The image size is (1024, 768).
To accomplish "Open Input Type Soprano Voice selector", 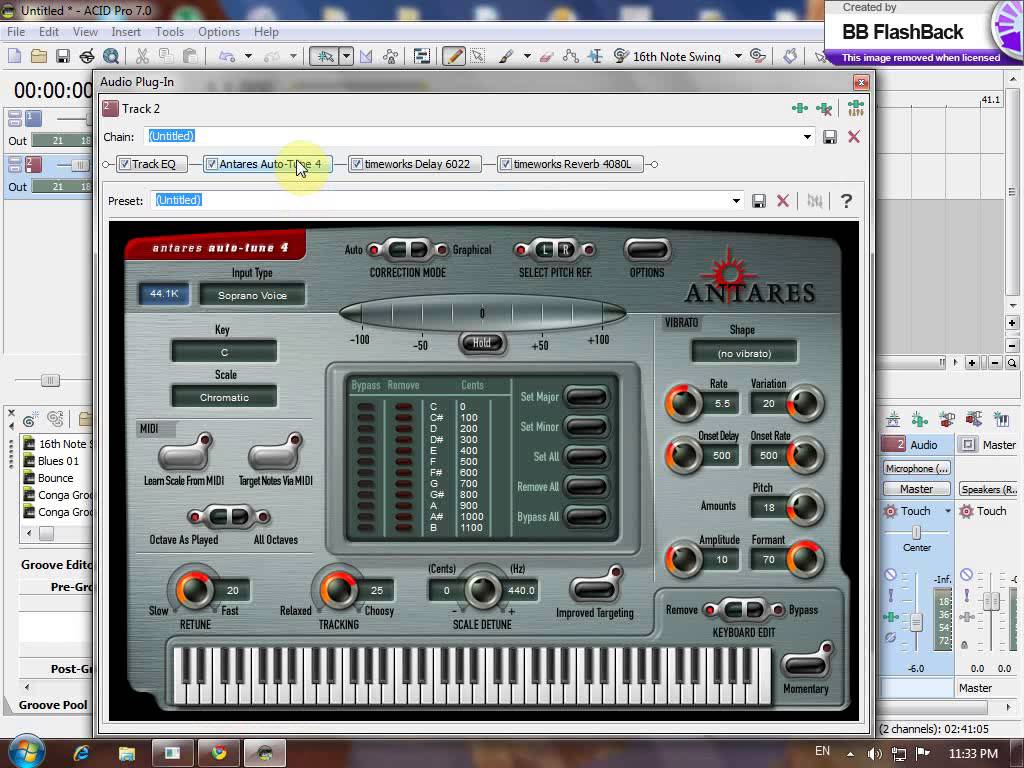I will click(x=252, y=295).
